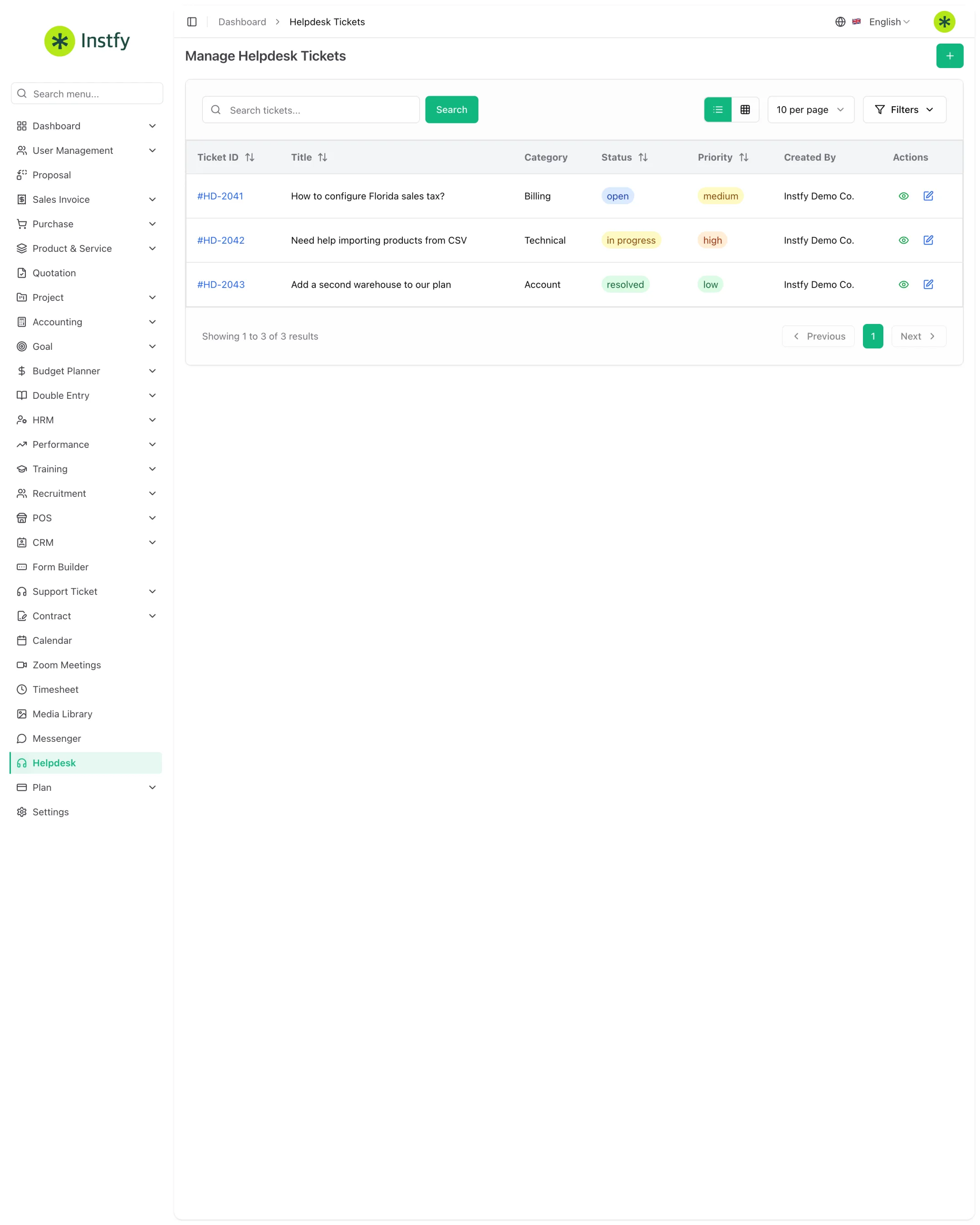Open Quotation in the sidebar
Screen dimensions: 980x1225
coord(86,273)
